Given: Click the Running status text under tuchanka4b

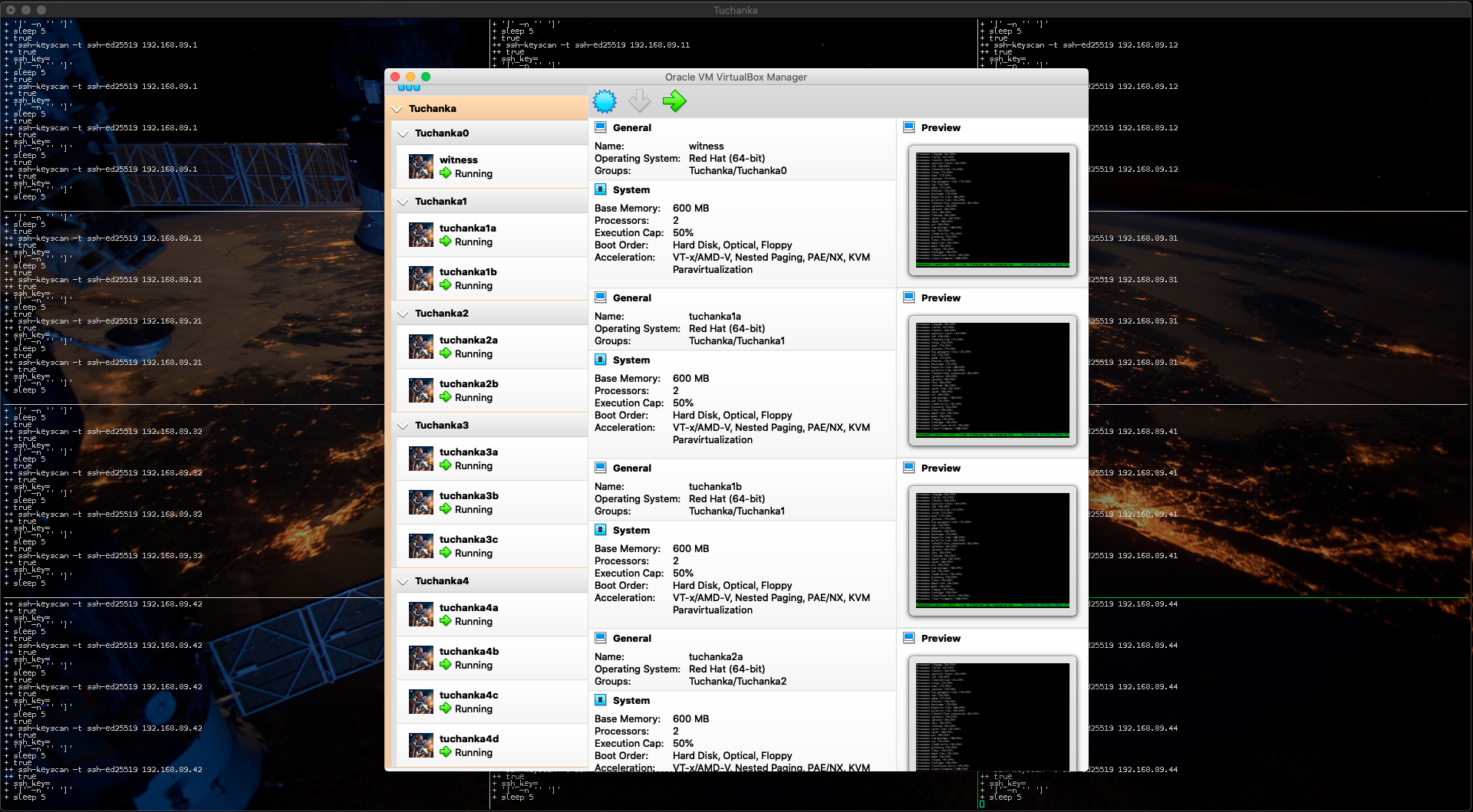Looking at the screenshot, I should [473, 665].
